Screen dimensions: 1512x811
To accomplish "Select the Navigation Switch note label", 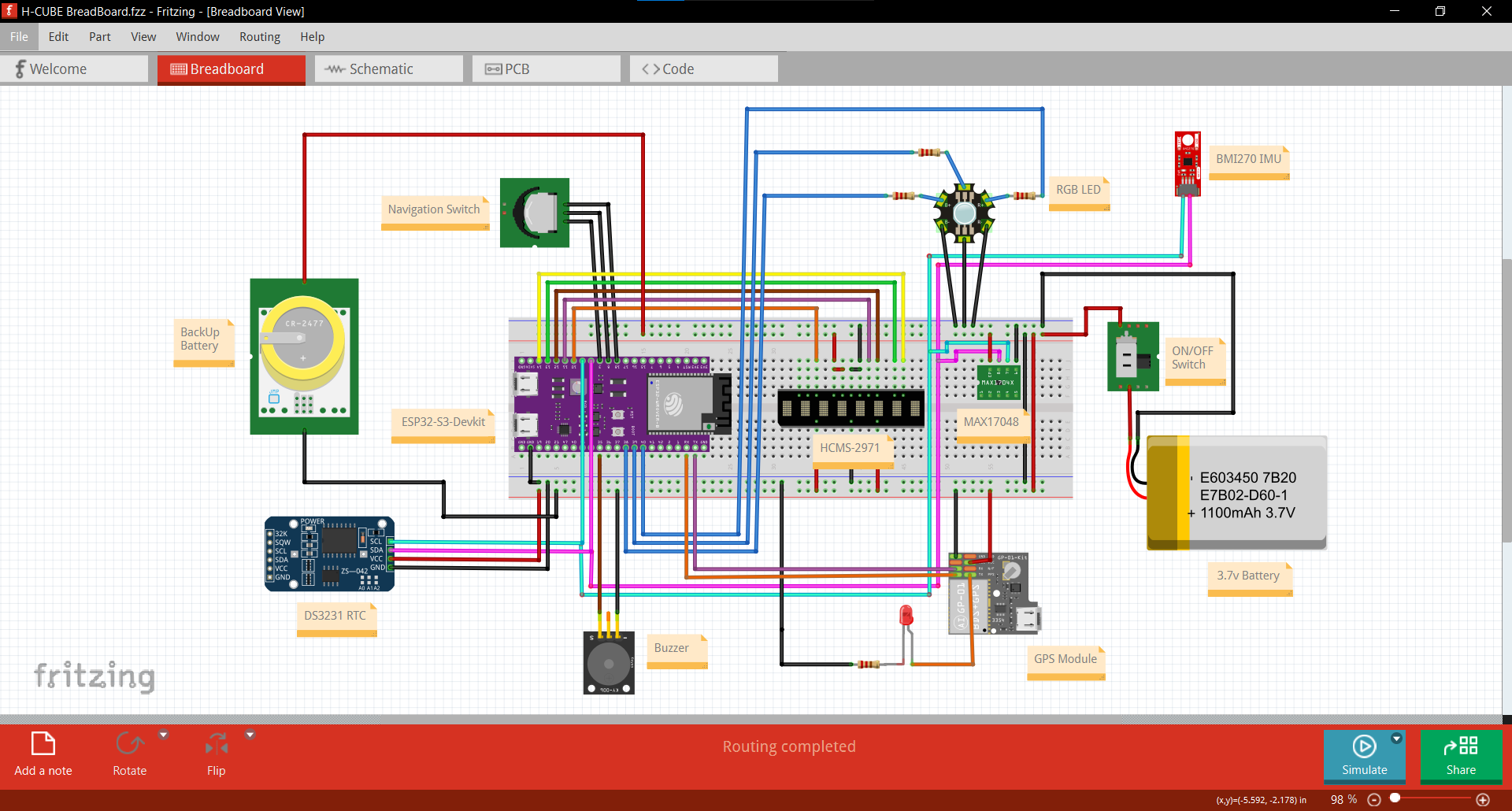I will click(435, 213).
